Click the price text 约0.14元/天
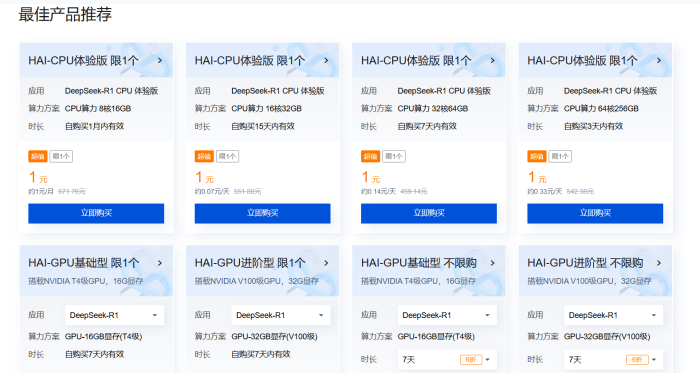Viewport: 700px width, 373px height. tap(379, 191)
